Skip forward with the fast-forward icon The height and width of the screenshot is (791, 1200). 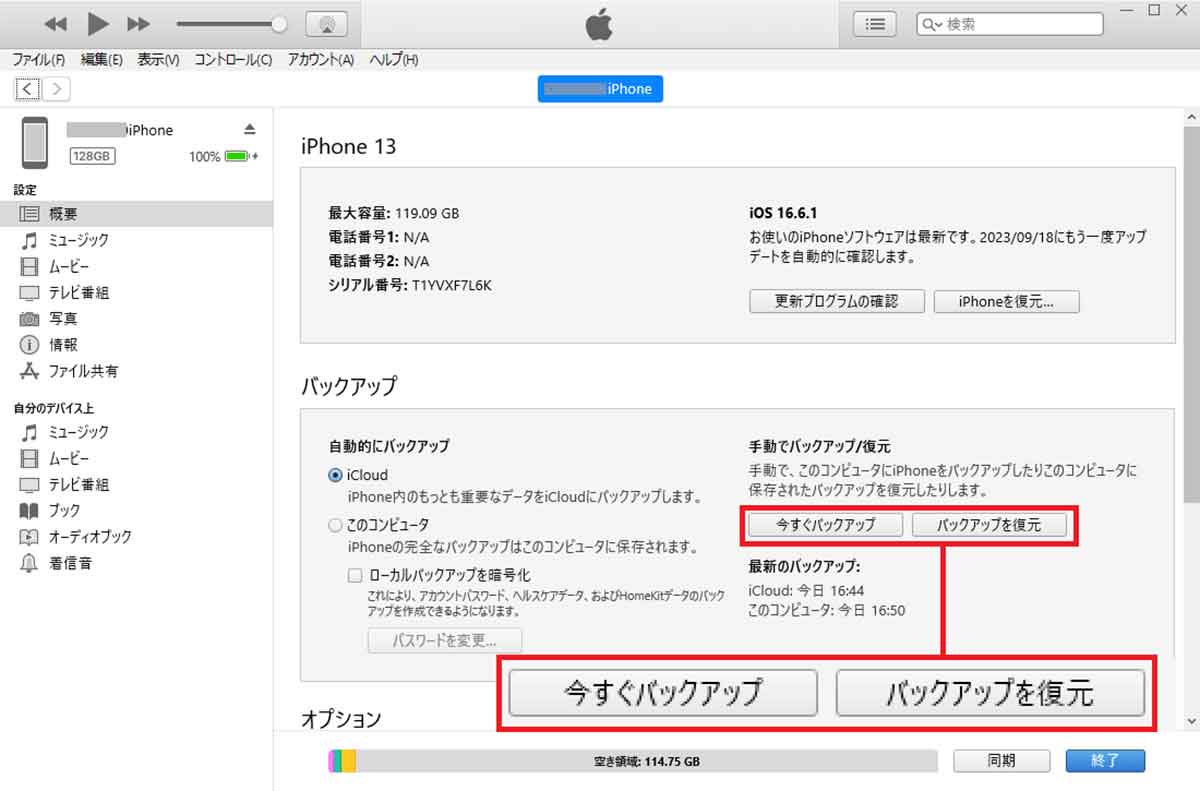(139, 23)
